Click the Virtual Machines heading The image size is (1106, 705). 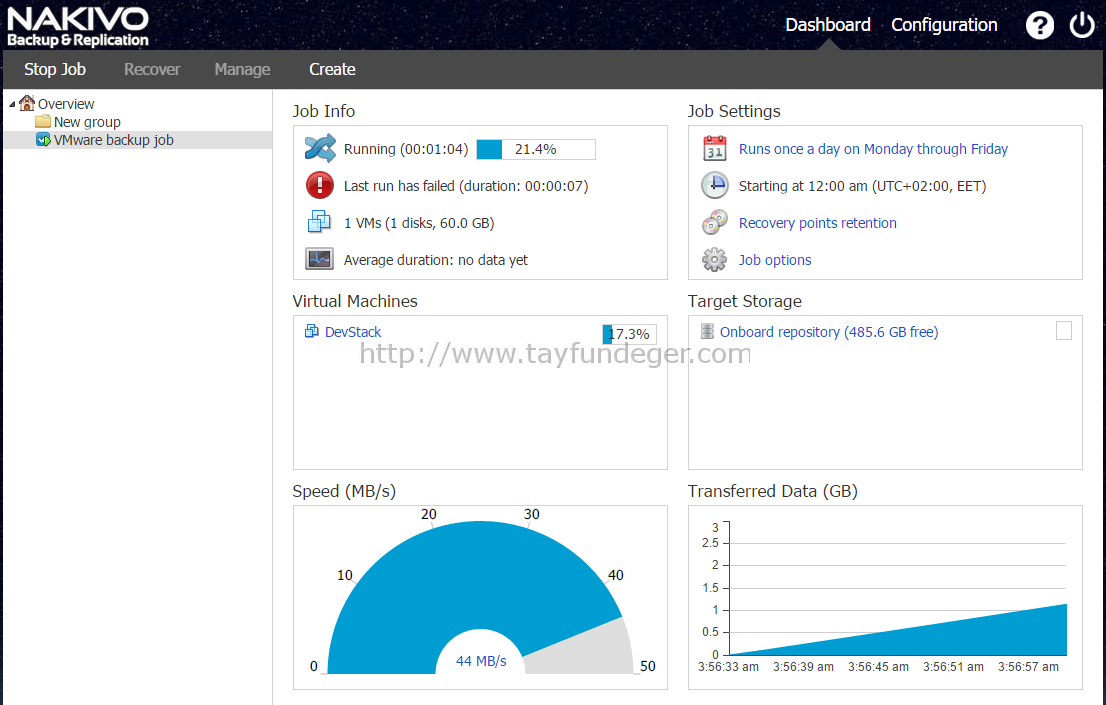(355, 301)
